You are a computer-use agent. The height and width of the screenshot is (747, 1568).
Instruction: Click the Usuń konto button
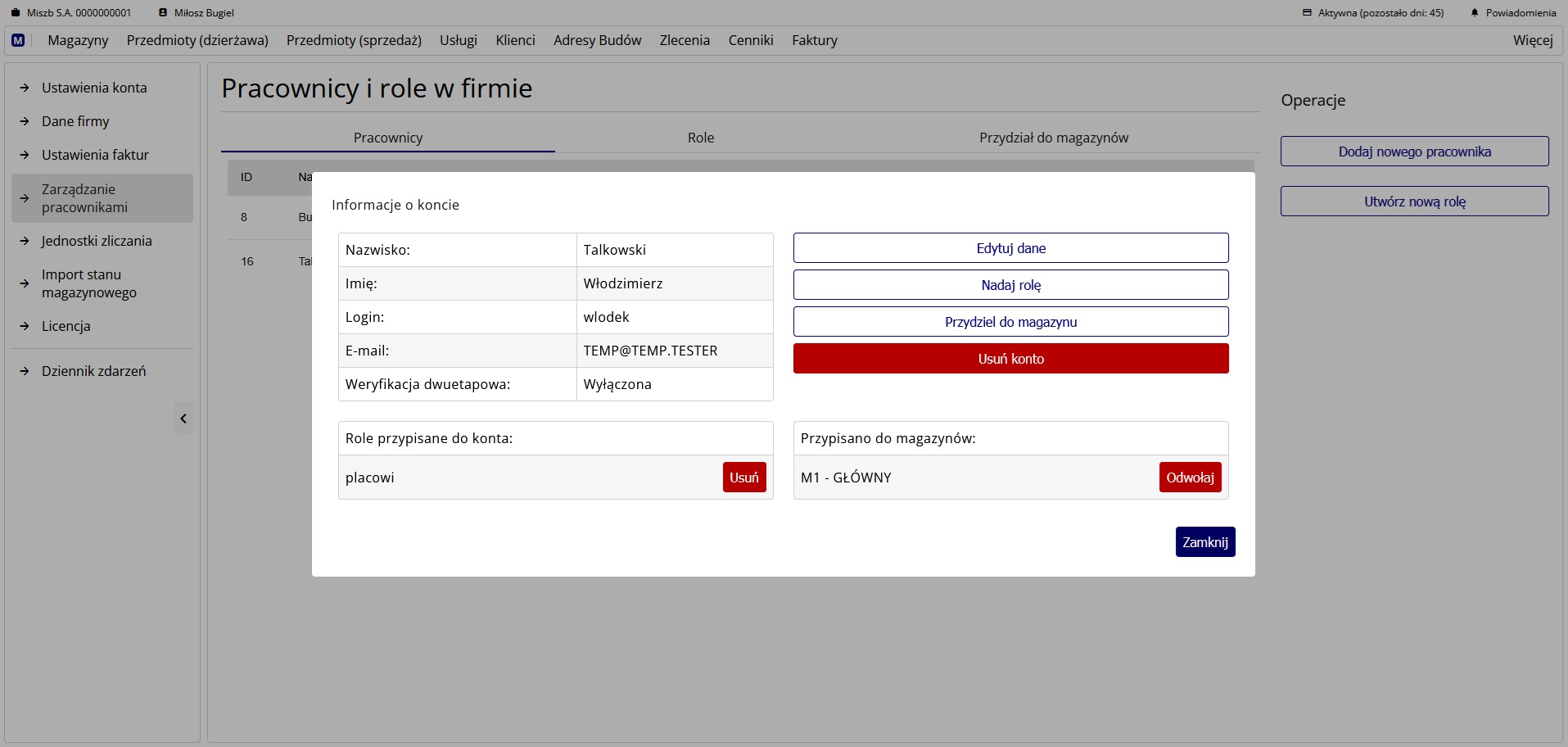[x=1010, y=359]
